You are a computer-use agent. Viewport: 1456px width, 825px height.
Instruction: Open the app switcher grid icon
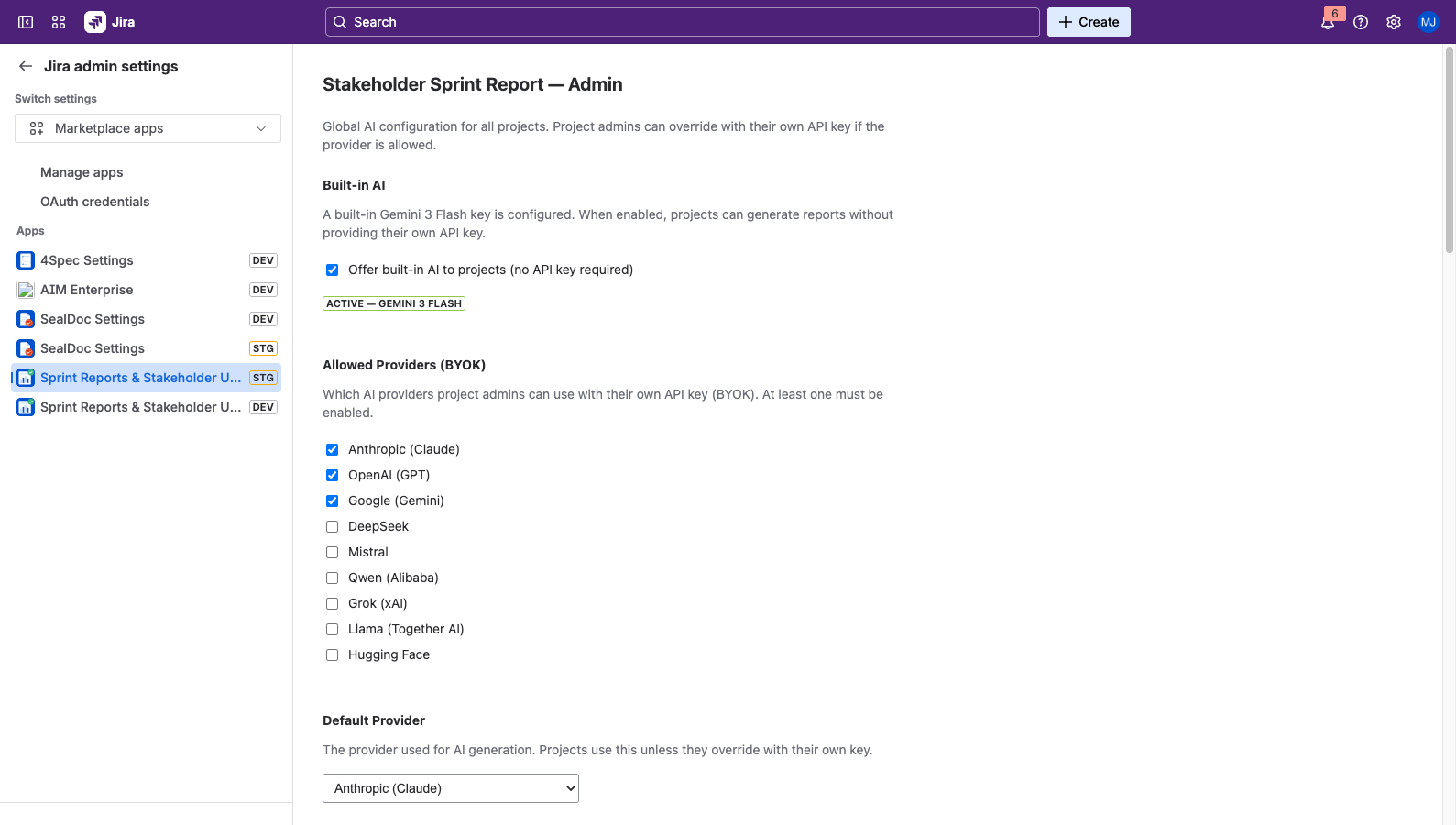pyautogui.click(x=59, y=22)
